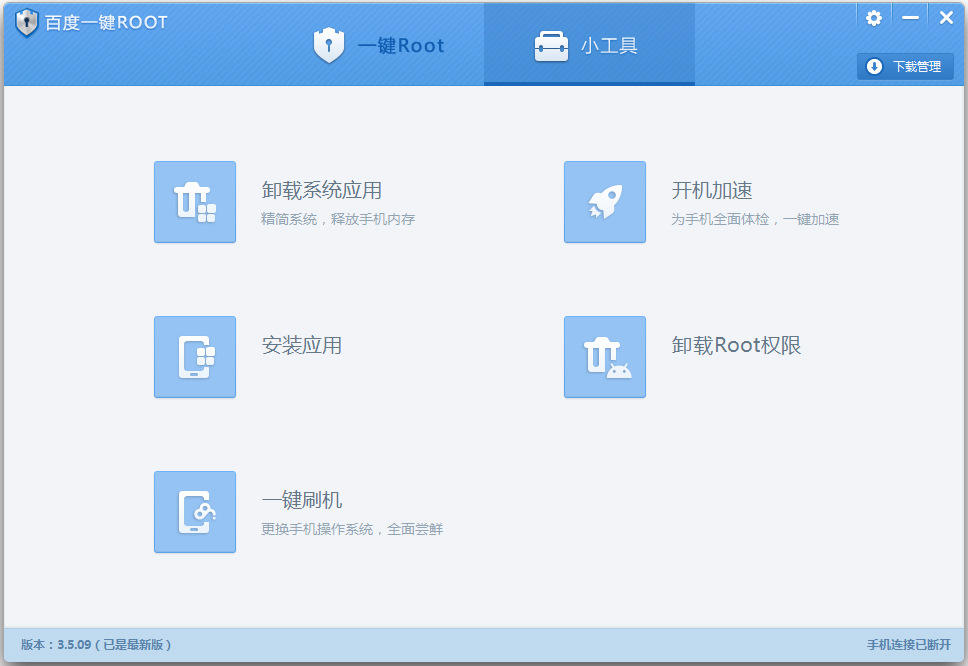
Task: Select the 小工具 tab
Action: tap(589, 44)
